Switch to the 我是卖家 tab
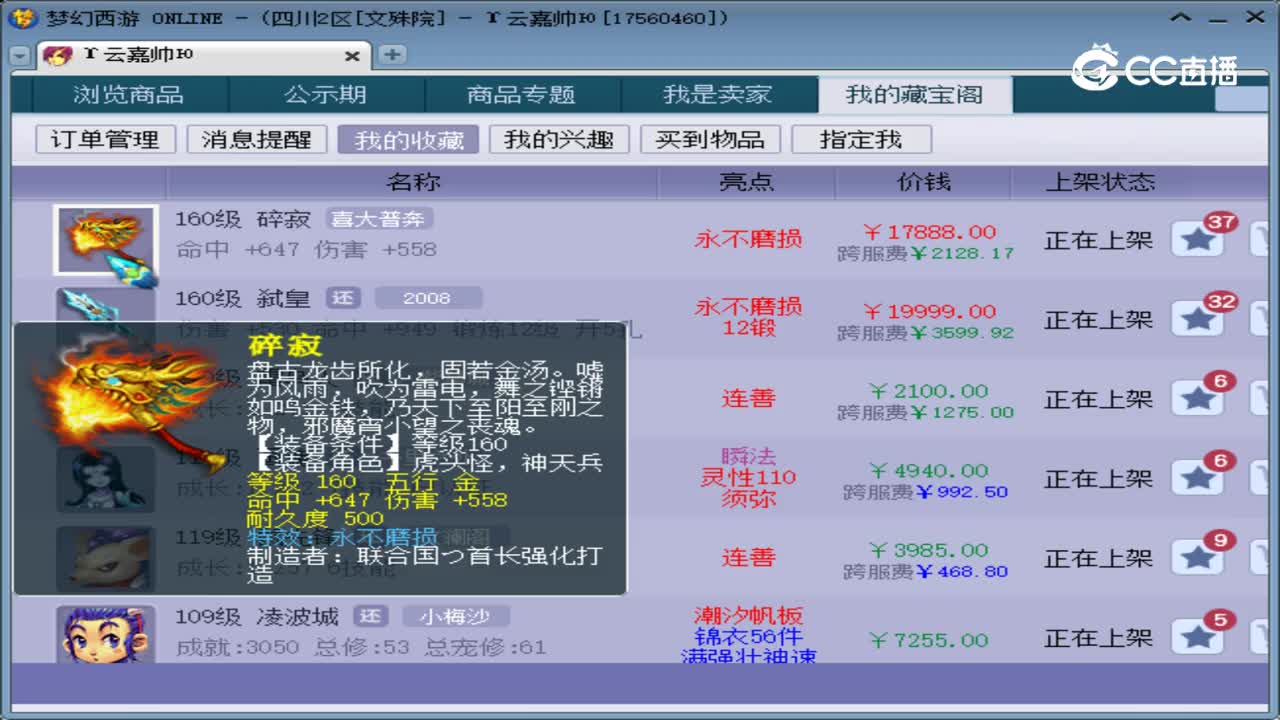The image size is (1280, 720). coord(717,95)
